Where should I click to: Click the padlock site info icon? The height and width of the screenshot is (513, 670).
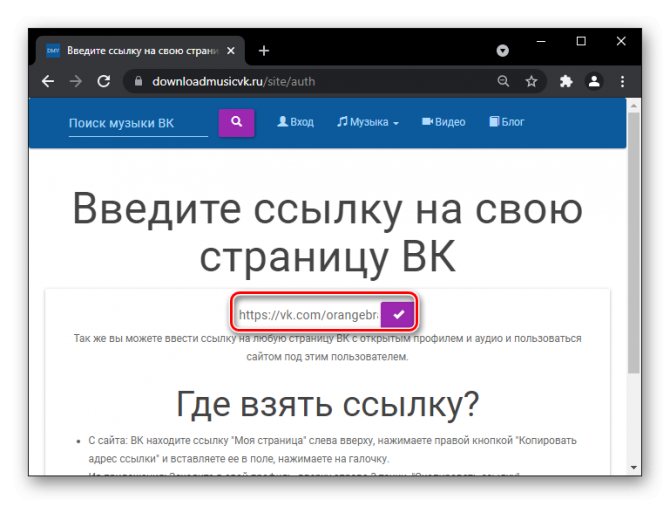138,81
